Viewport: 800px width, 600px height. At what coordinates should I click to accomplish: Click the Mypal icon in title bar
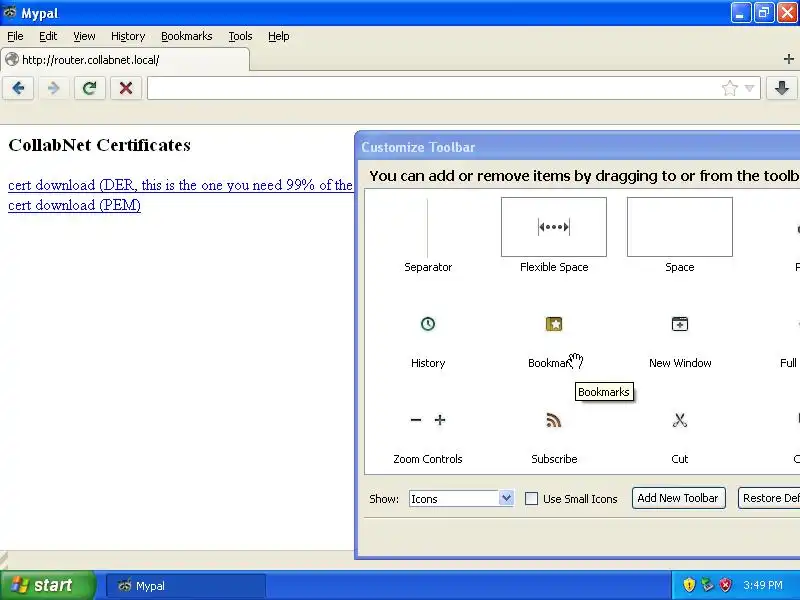(x=10, y=12)
